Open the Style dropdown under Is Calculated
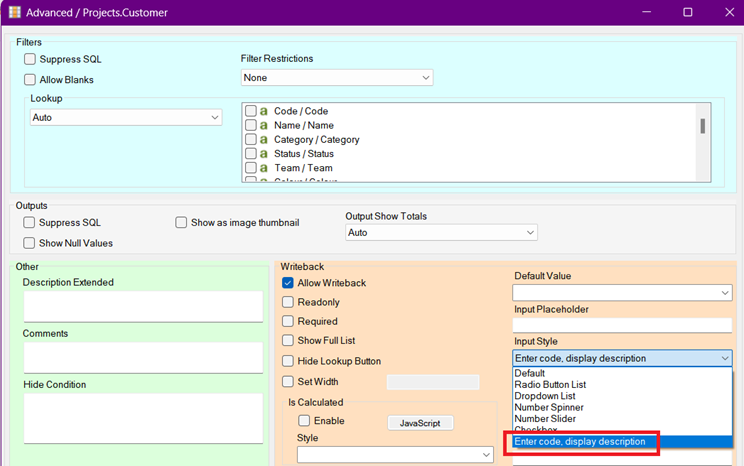The image size is (744, 466). pos(395,455)
